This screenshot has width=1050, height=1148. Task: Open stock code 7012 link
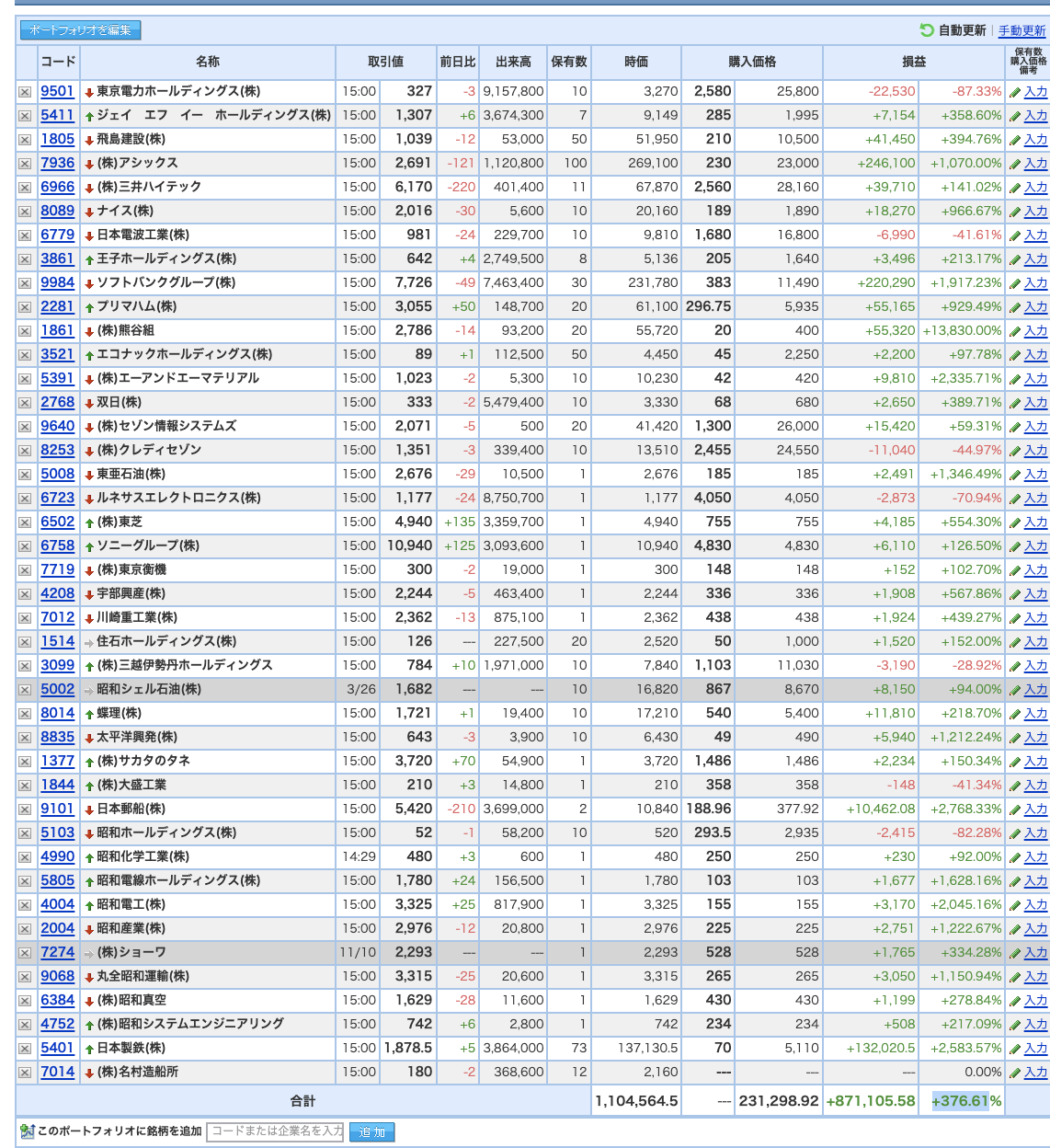[x=57, y=617]
